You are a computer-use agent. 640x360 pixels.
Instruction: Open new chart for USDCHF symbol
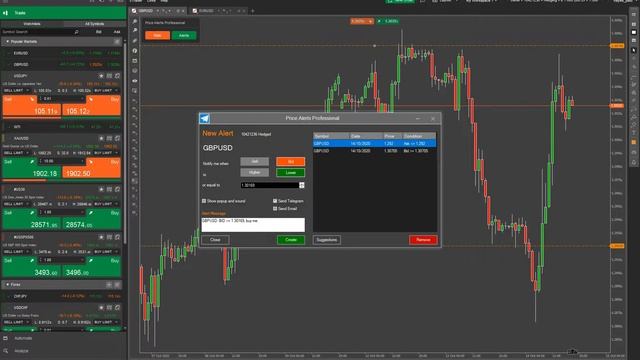(117, 308)
